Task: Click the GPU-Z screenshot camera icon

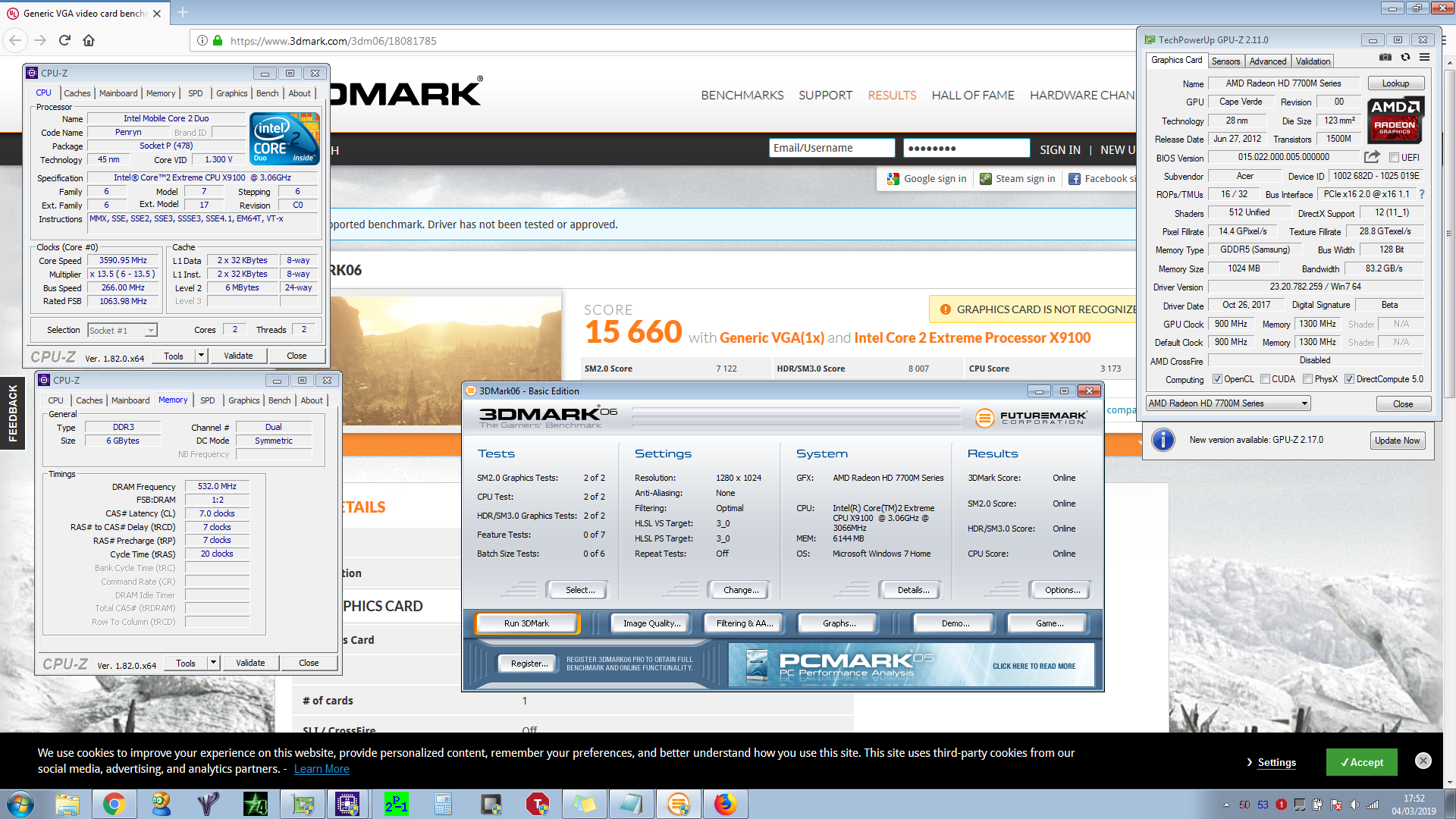Action: [x=1385, y=58]
